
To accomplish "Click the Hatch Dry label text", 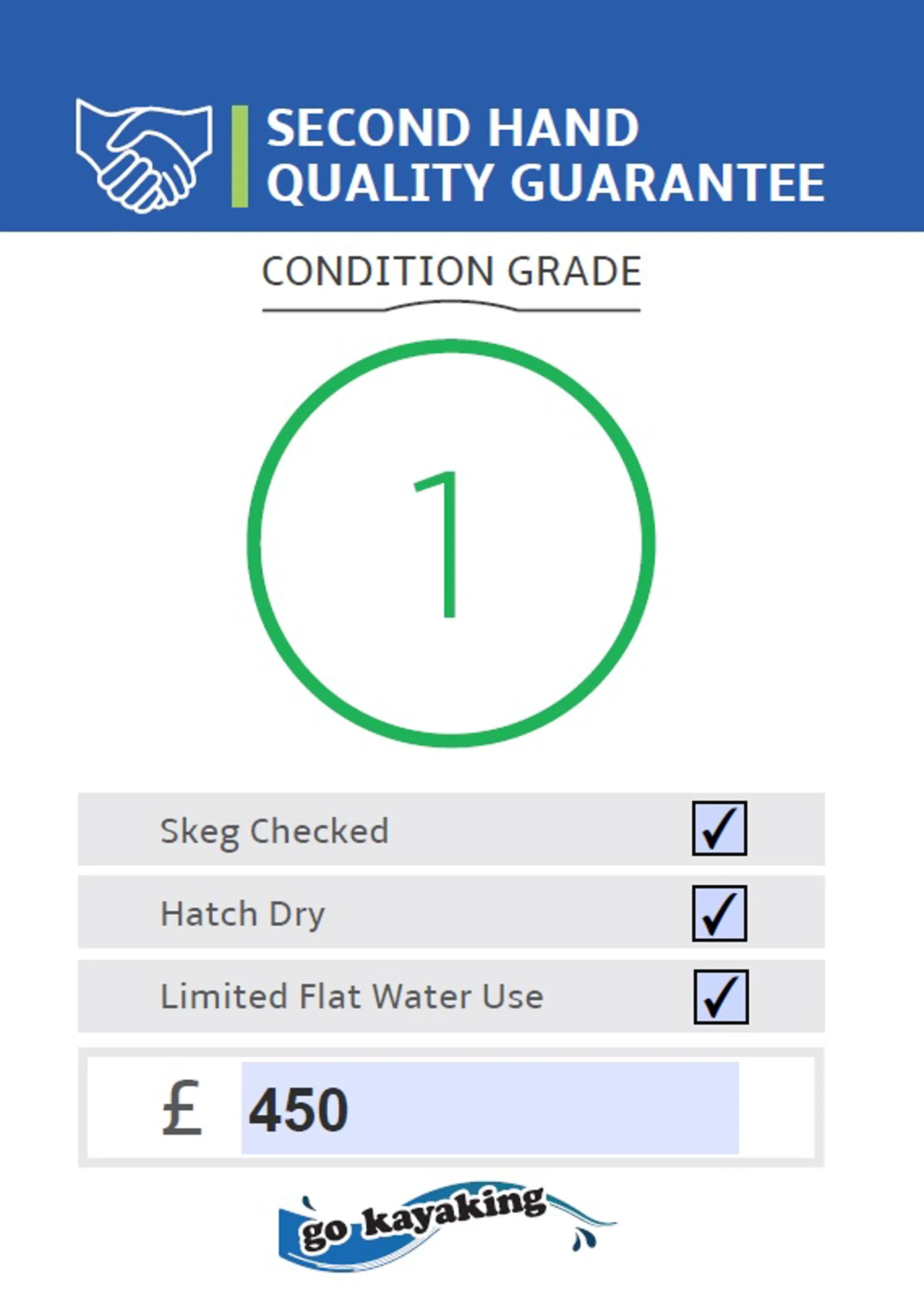I will (x=243, y=915).
